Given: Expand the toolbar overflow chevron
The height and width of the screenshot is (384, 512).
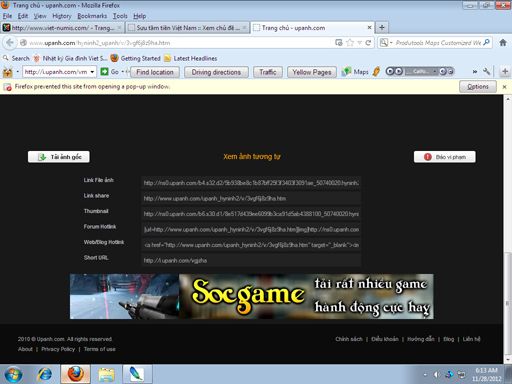Looking at the screenshot, I should coord(475,72).
